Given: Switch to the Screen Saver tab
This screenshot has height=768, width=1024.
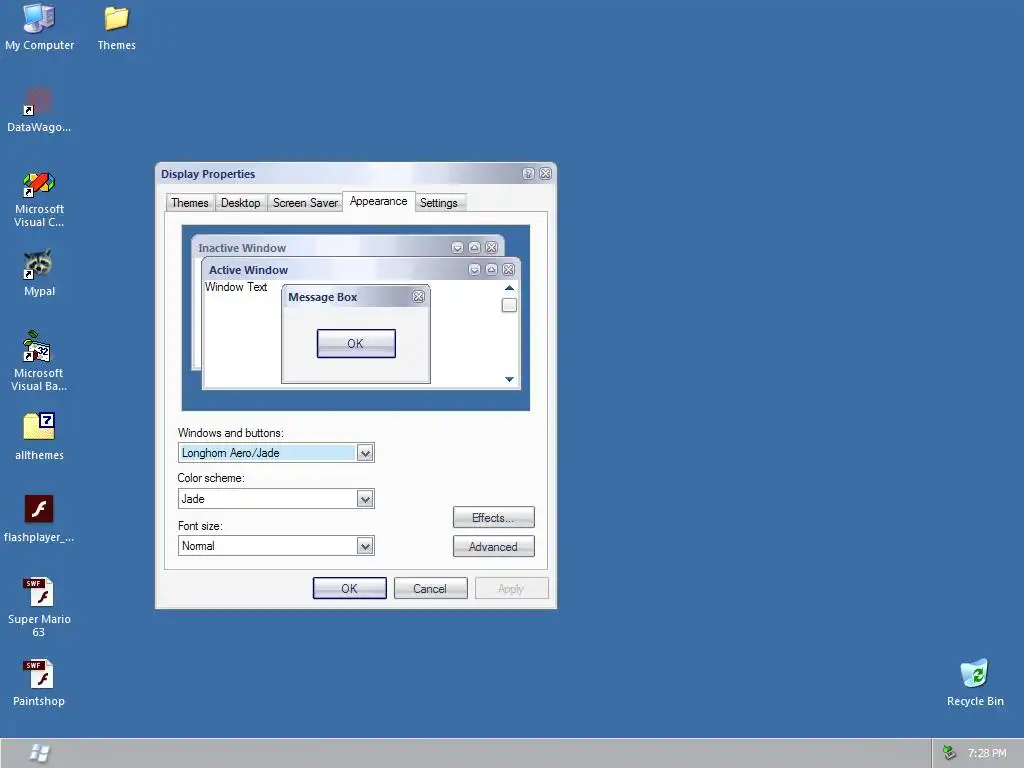Looking at the screenshot, I should (x=305, y=203).
